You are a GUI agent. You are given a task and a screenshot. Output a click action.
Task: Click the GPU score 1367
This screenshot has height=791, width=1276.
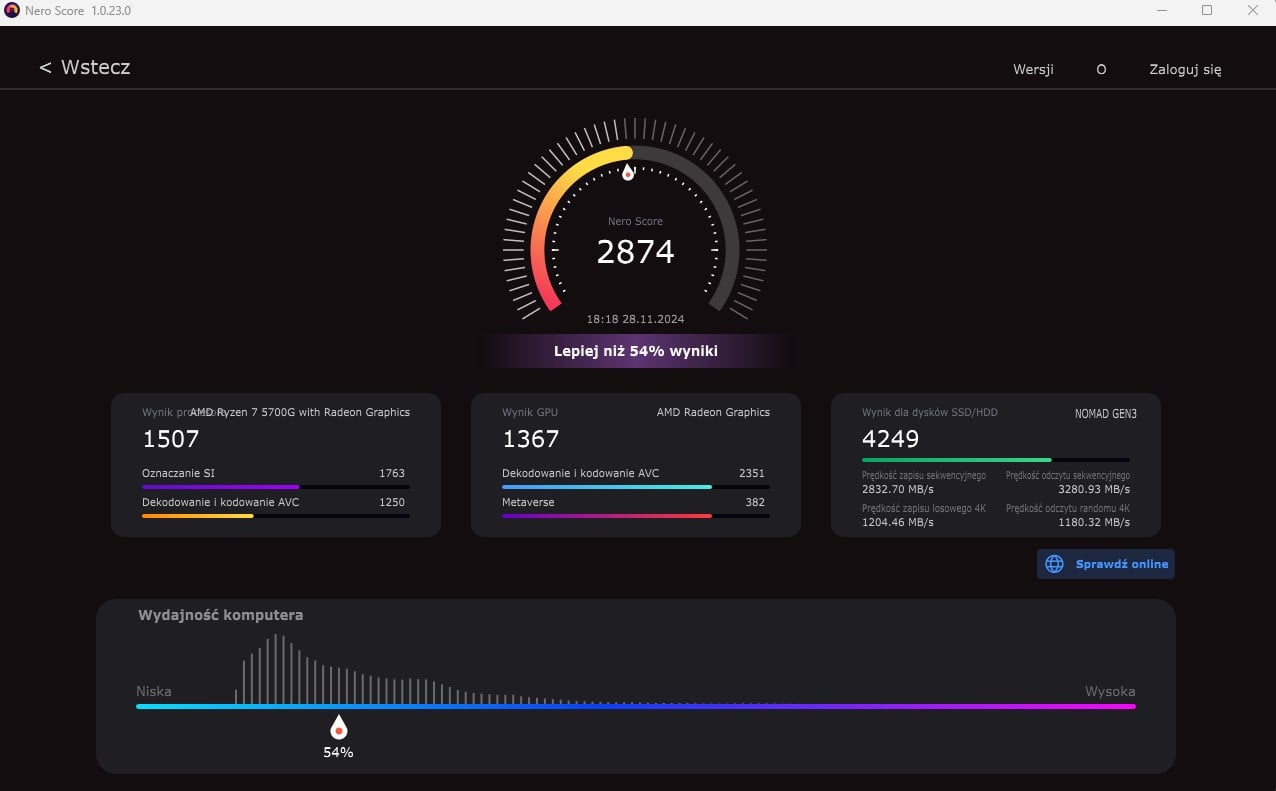[531, 439]
